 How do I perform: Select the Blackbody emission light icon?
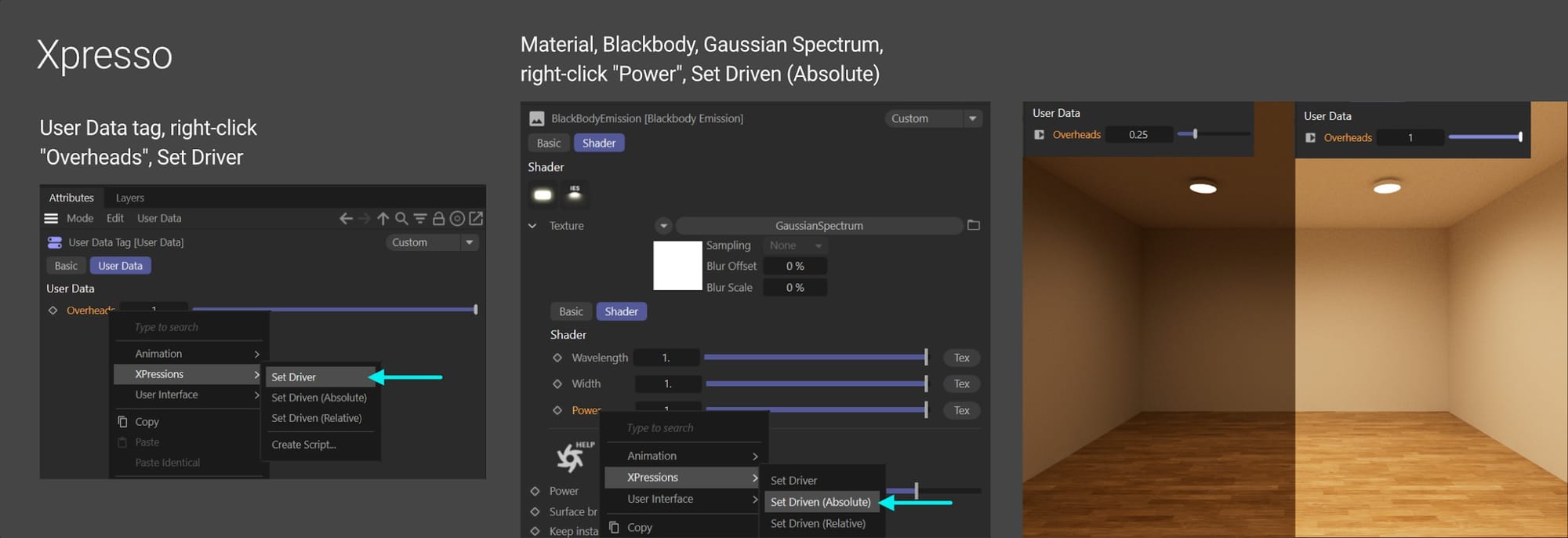point(543,194)
